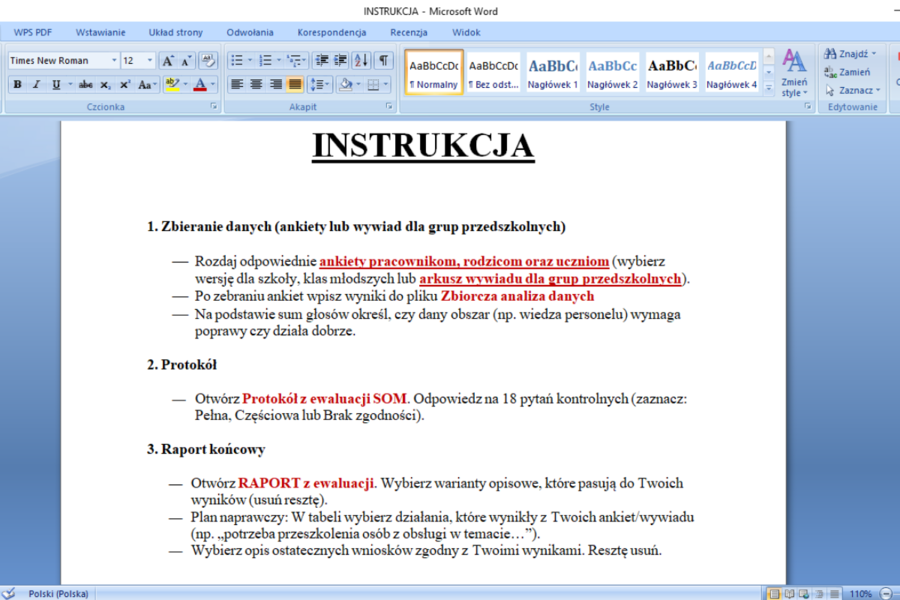
Task: Click the Sort A-Z icon
Action: 362,60
